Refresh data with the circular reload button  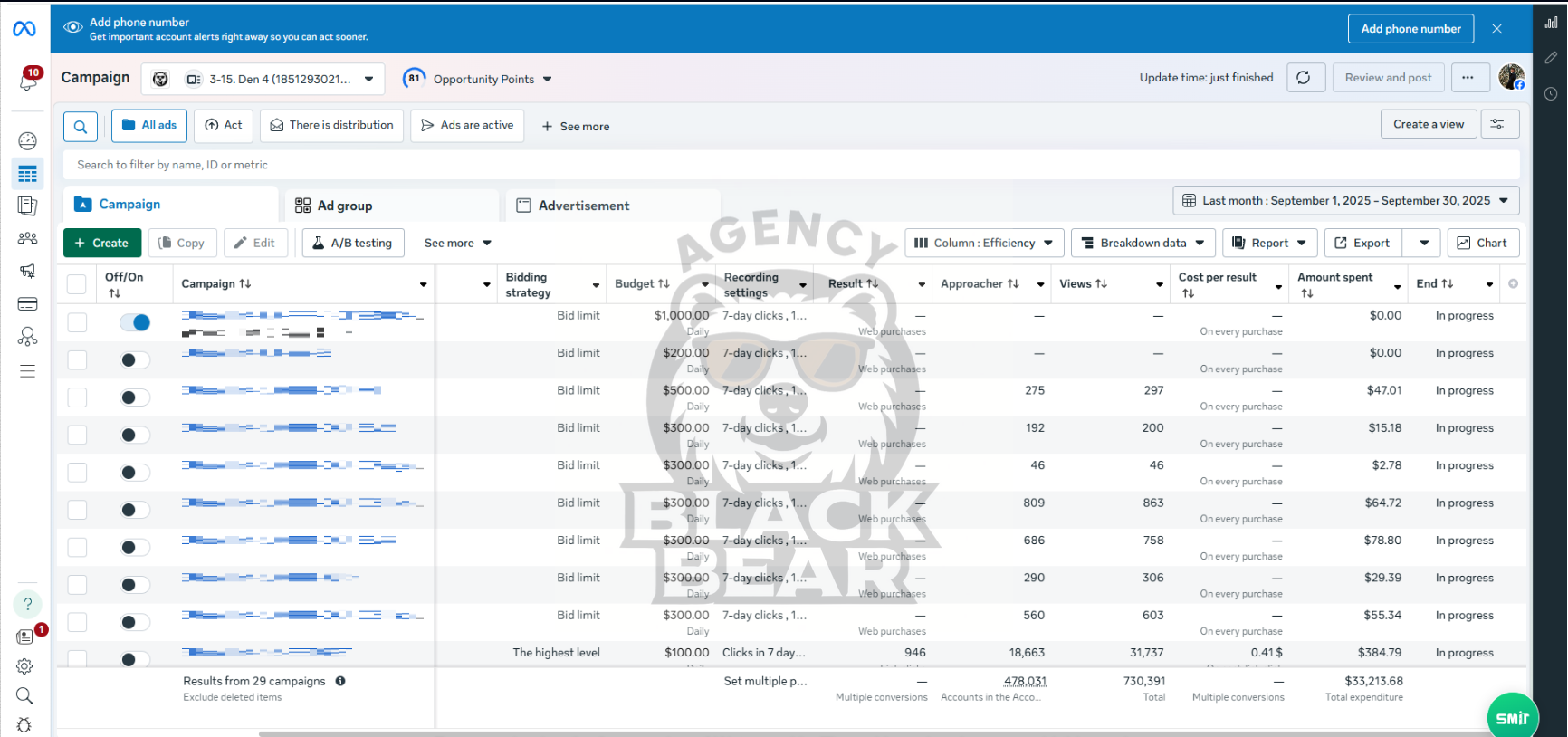tap(1304, 78)
